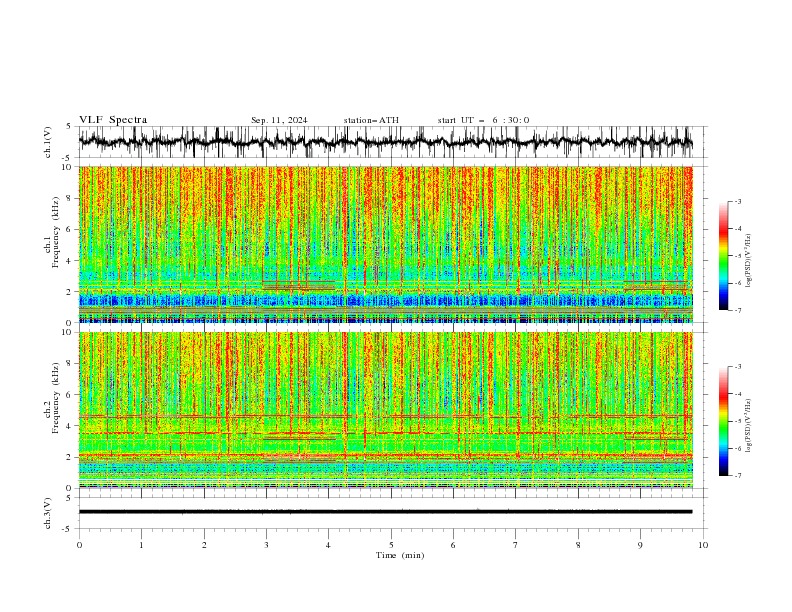The height and width of the screenshot is (612, 792).
Task: Click inside the ch.2 spectrogram plot
Action: 385,410
